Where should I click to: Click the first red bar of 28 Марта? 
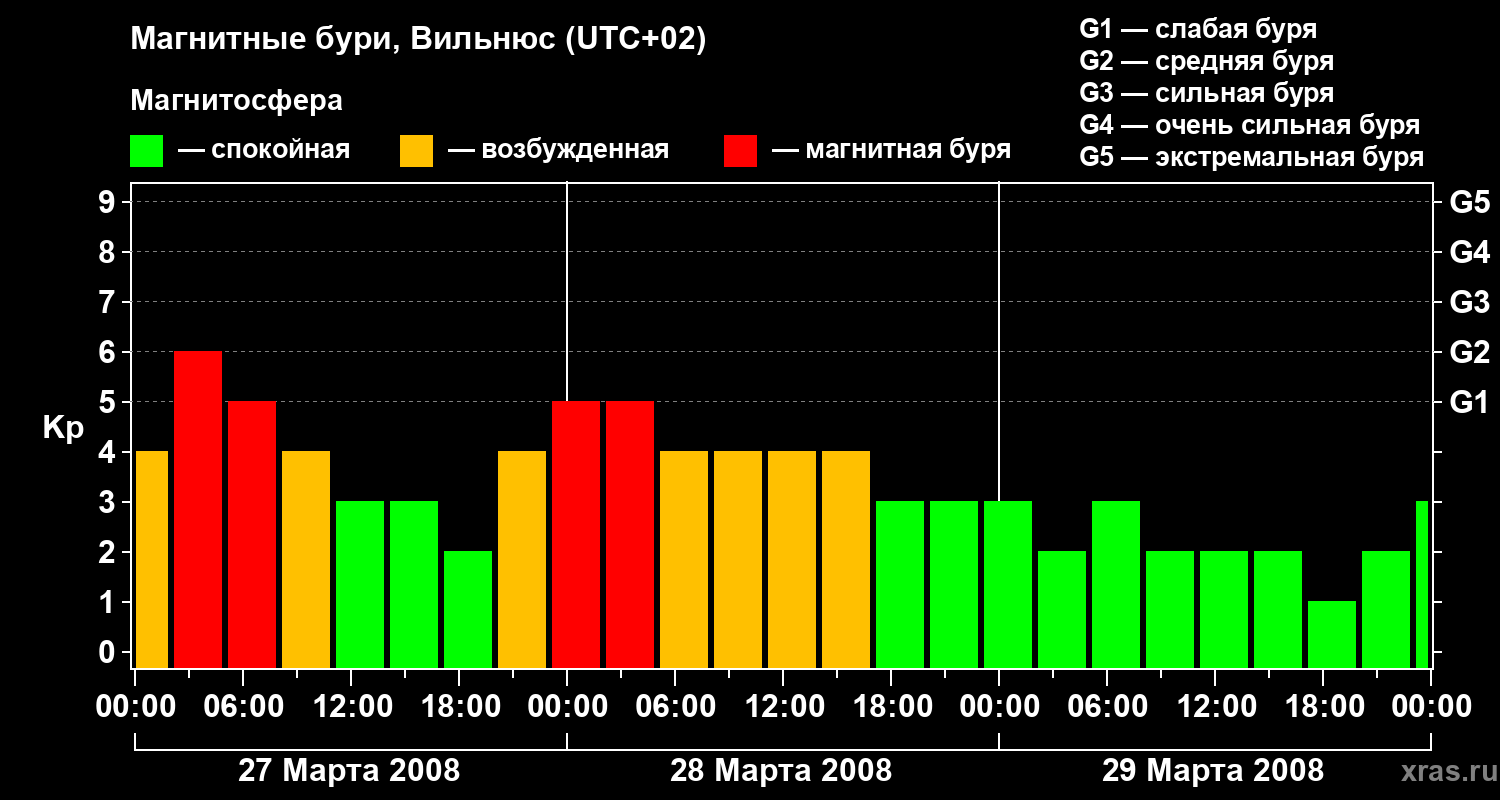[576, 534]
